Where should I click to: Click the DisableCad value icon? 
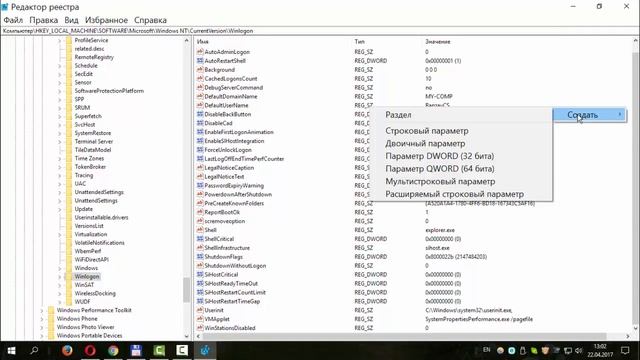pos(200,123)
